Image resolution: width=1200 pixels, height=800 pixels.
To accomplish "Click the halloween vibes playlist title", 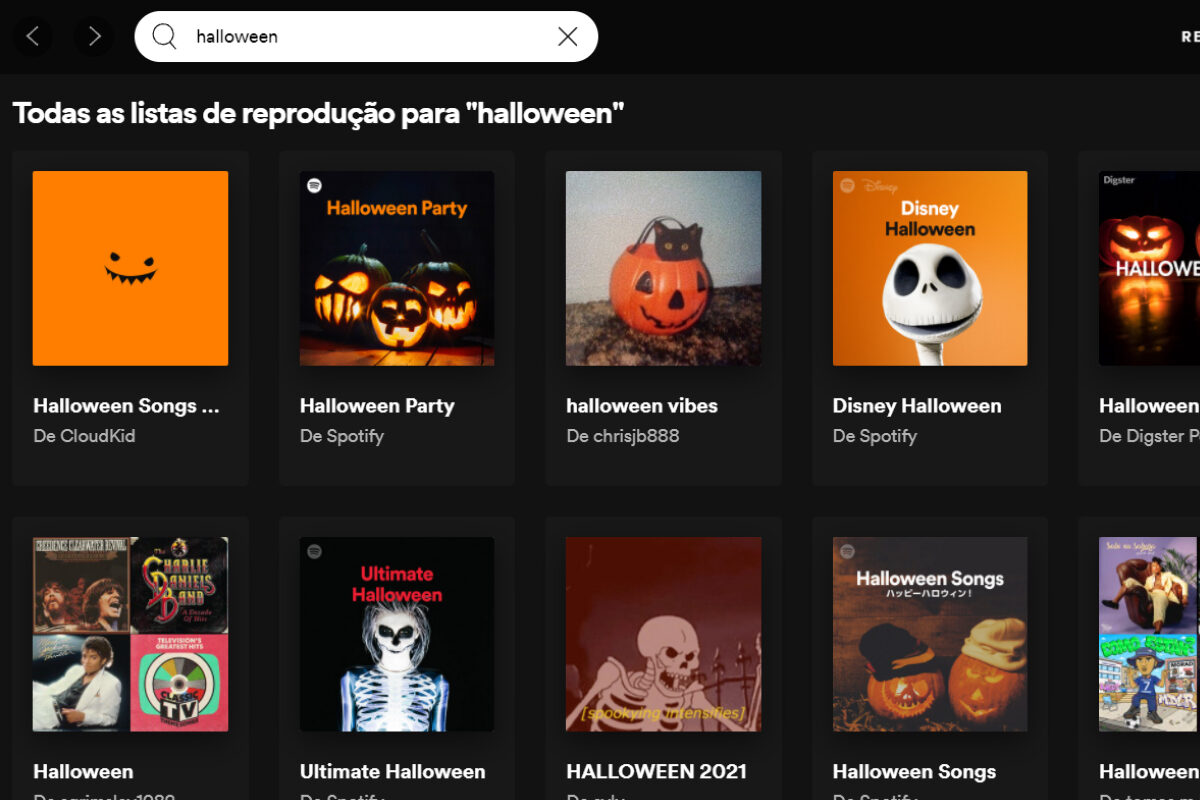I will point(642,406).
